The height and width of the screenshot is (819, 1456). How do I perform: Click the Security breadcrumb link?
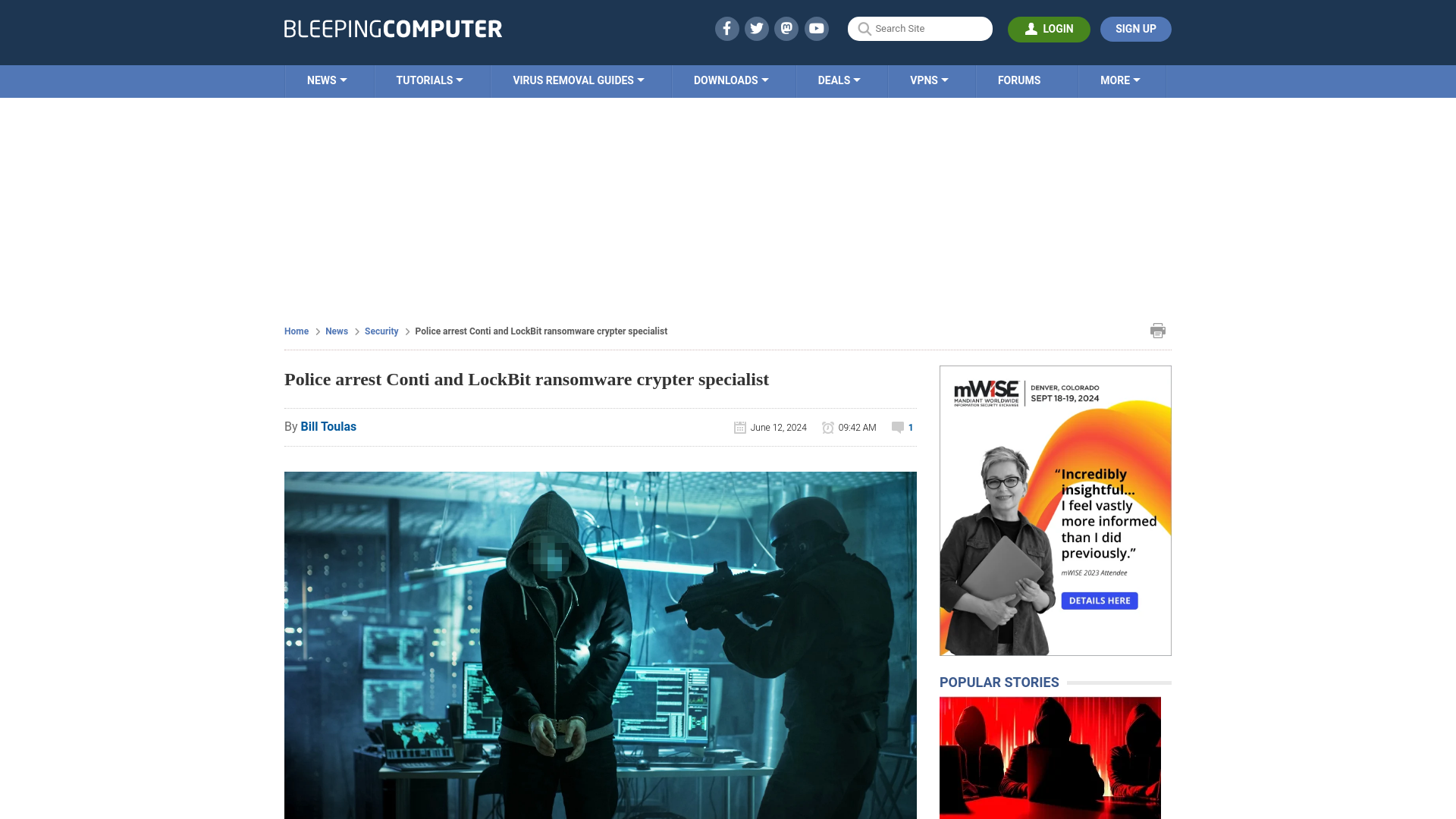[380, 330]
